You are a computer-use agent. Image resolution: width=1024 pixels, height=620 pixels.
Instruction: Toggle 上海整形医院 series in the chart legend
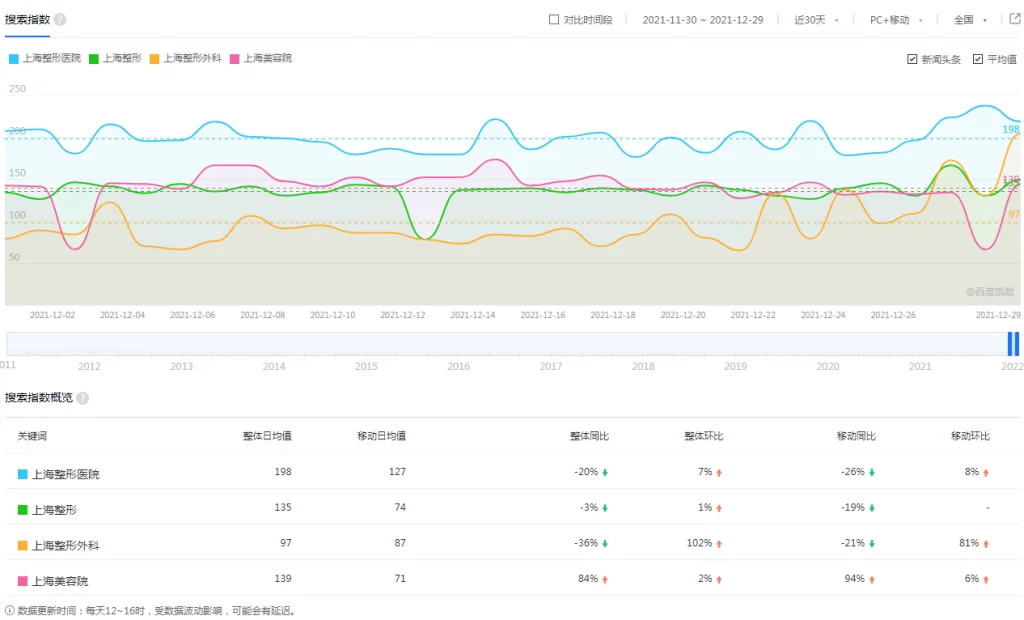point(44,58)
